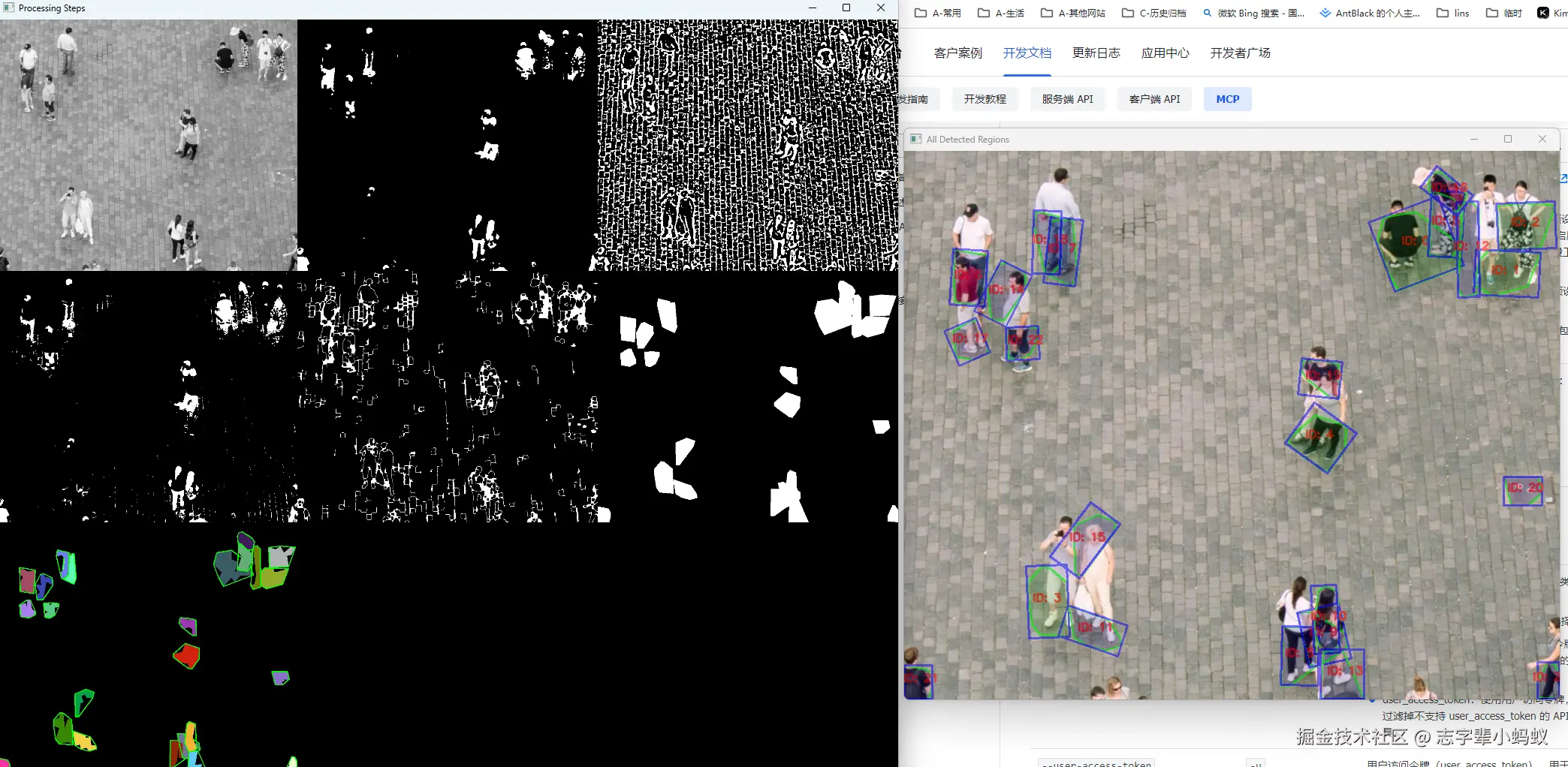Minimize the Processing Steps window

[812, 8]
